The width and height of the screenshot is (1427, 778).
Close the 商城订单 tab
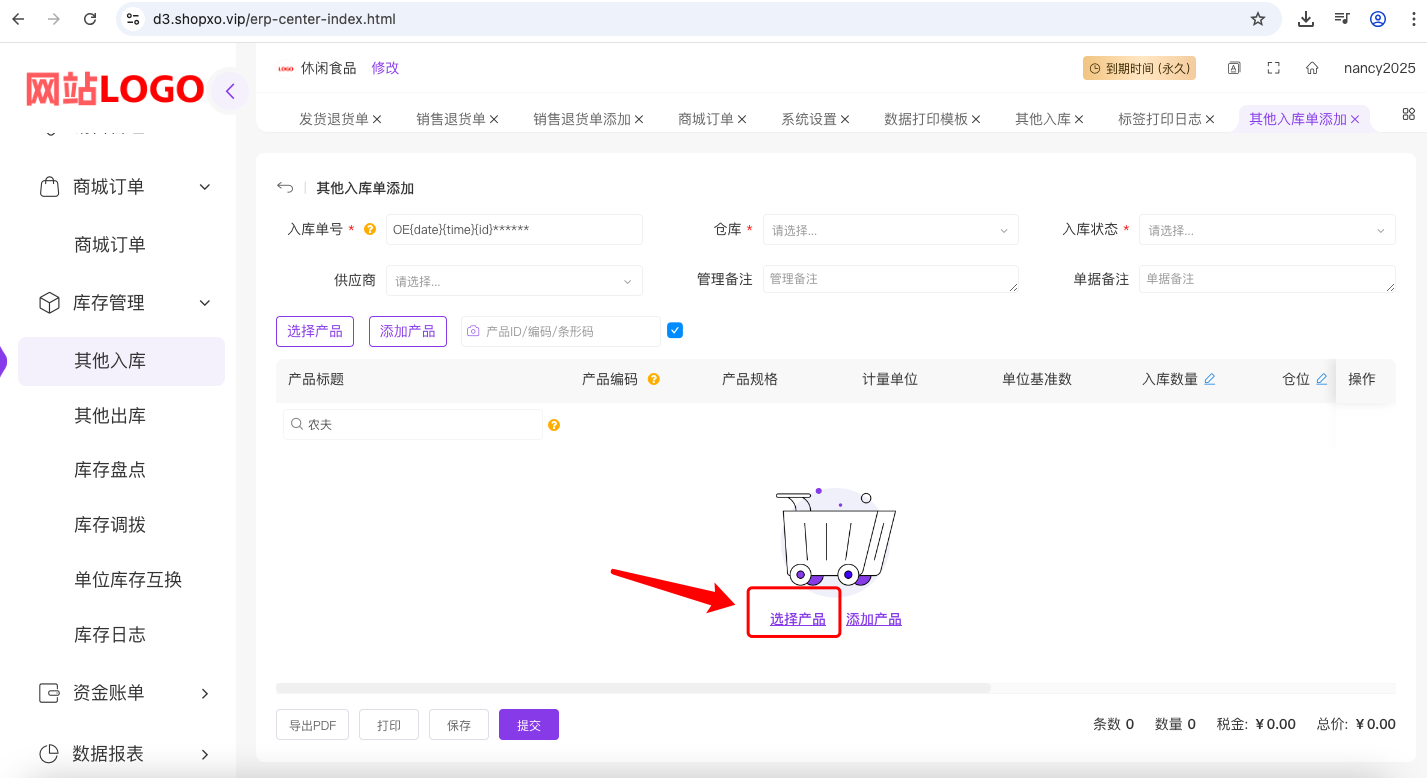742,119
